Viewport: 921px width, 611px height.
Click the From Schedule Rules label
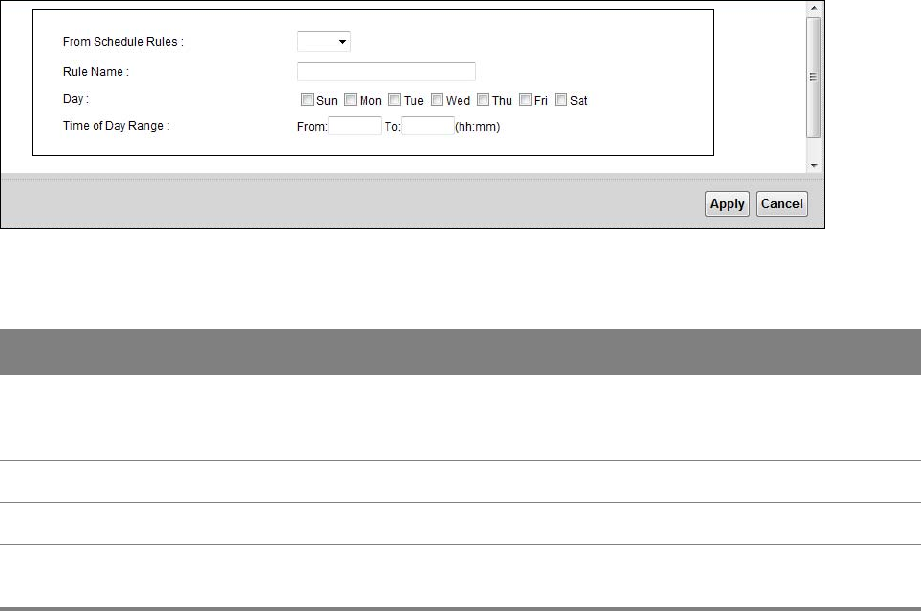[123, 42]
